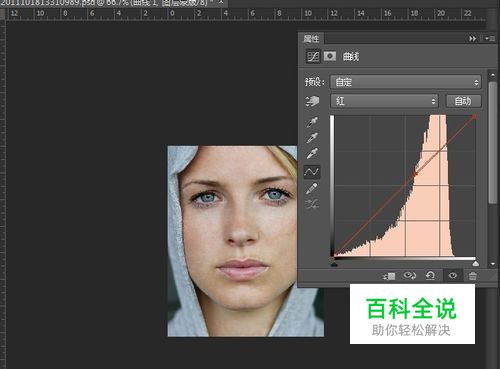
Task: Select the edit points curve tool
Action: click(x=312, y=172)
